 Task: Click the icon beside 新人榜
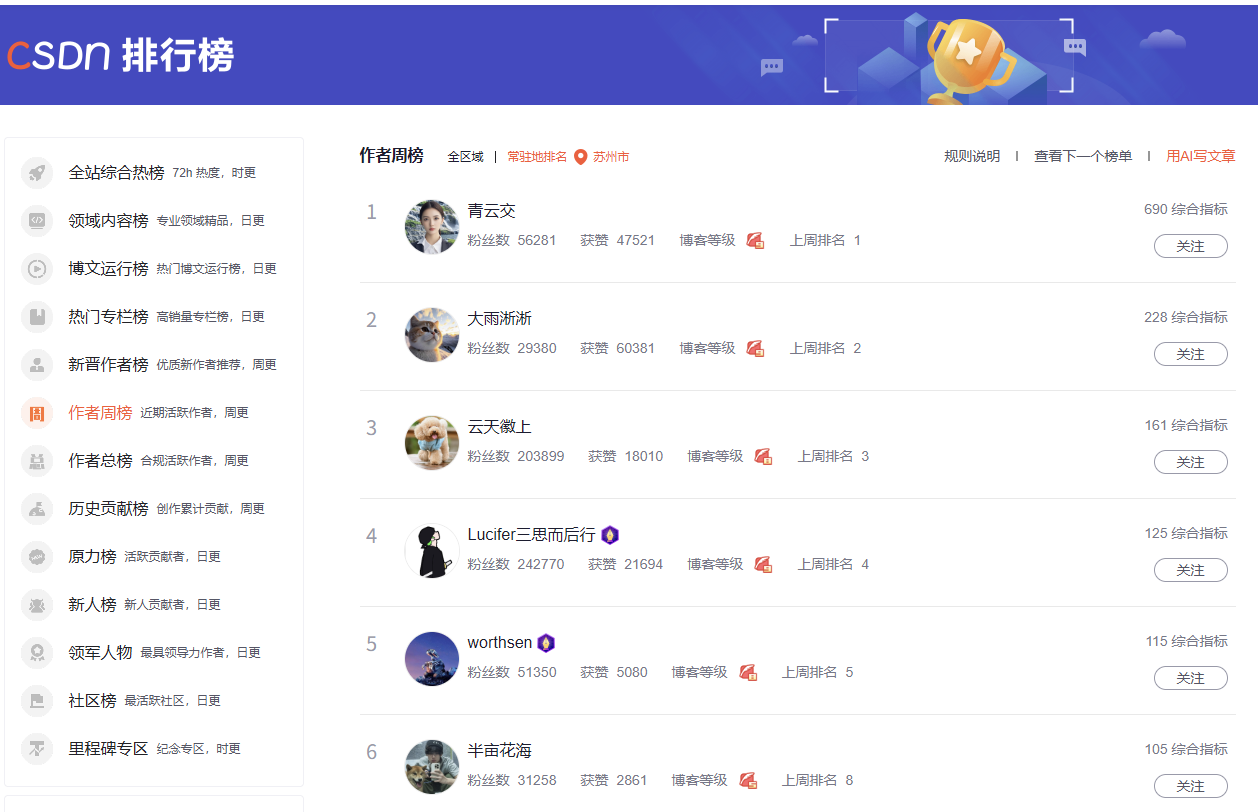(37, 605)
